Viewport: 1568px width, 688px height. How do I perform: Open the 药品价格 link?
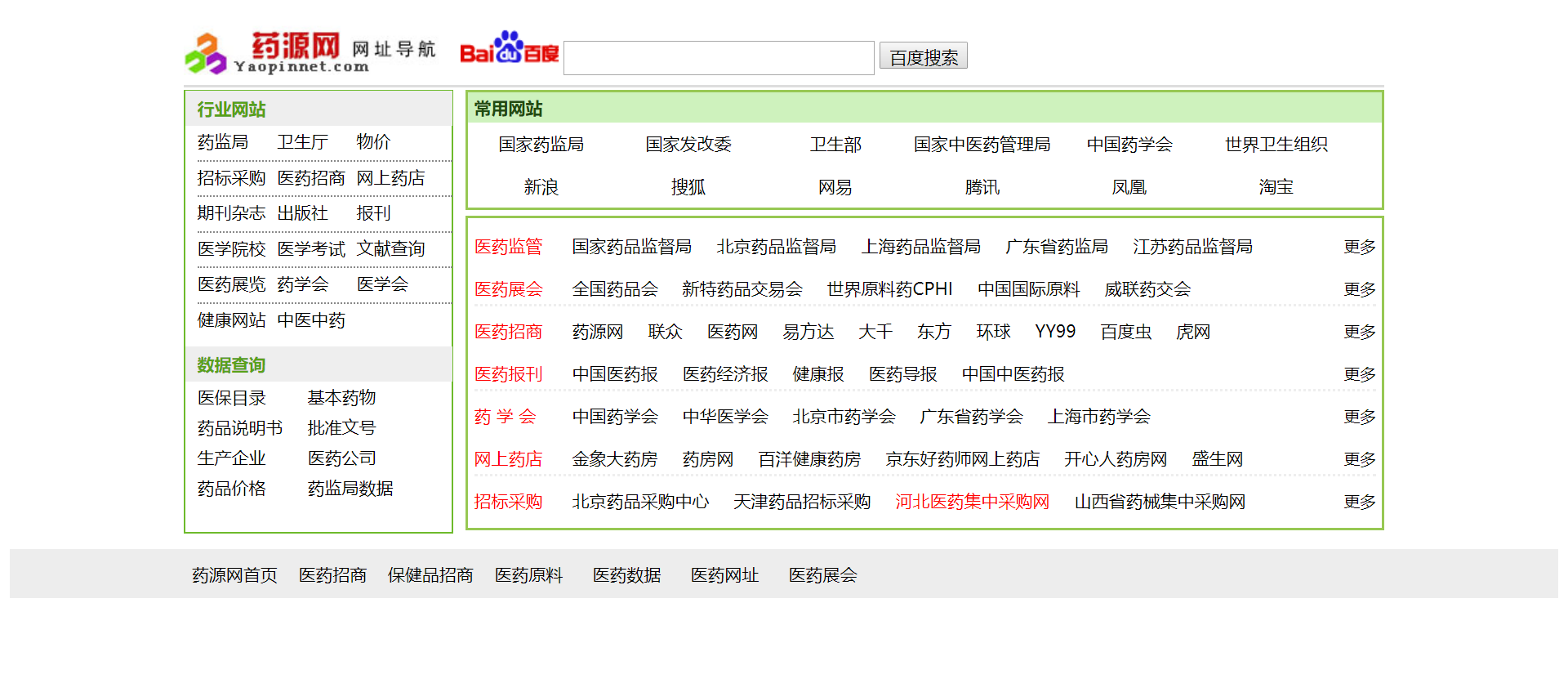click(x=232, y=489)
